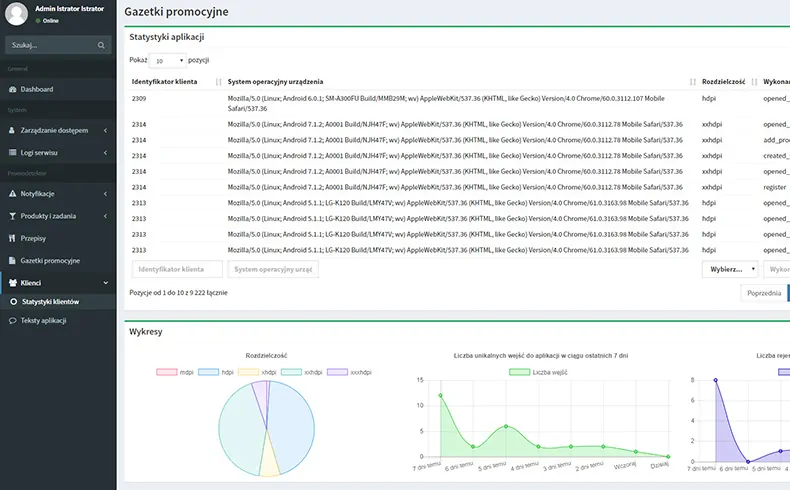790x490 pixels.
Task: Open the Pokaż entries count dropdown
Action: coord(166,60)
